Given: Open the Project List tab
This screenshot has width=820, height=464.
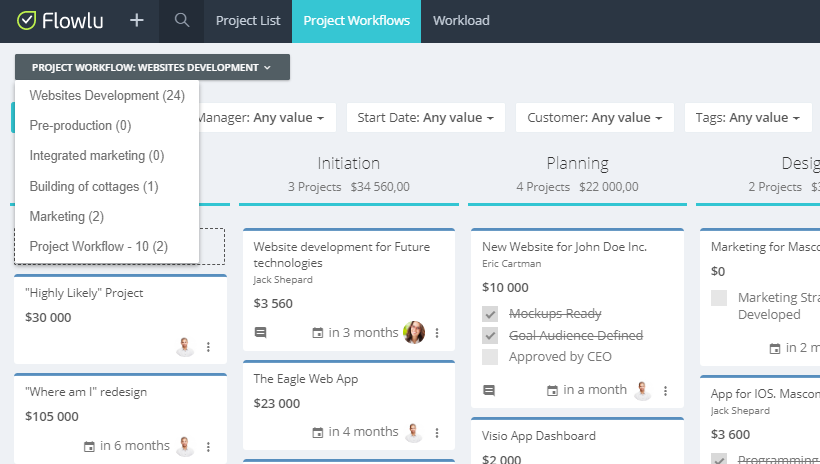Looking at the screenshot, I should [248, 21].
